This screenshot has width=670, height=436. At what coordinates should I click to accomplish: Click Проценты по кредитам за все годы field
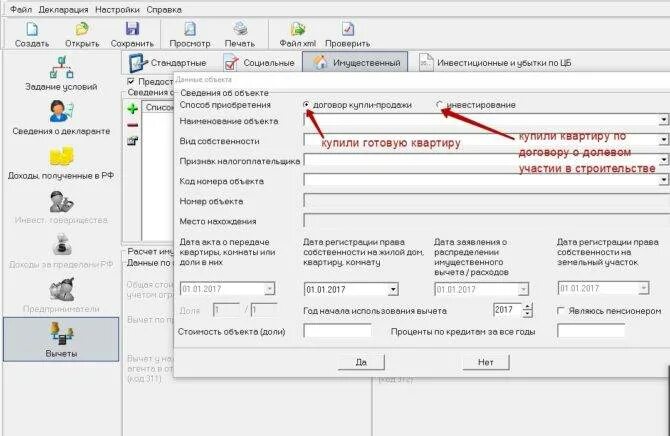coord(591,331)
